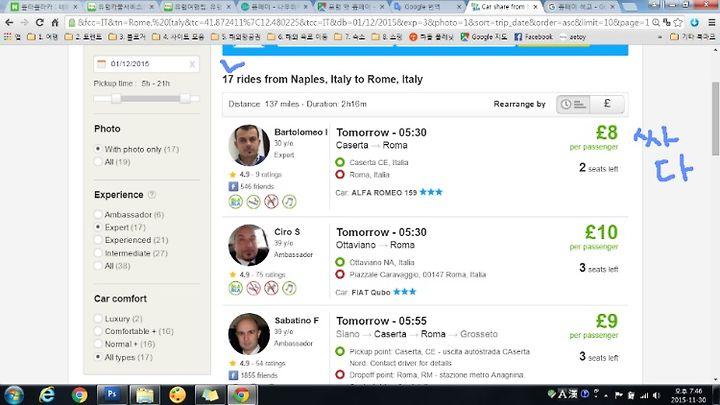Image resolution: width=720 pixels, height=405 pixels.
Task: Select the Ambassador experience radio option
Action: coord(98,214)
